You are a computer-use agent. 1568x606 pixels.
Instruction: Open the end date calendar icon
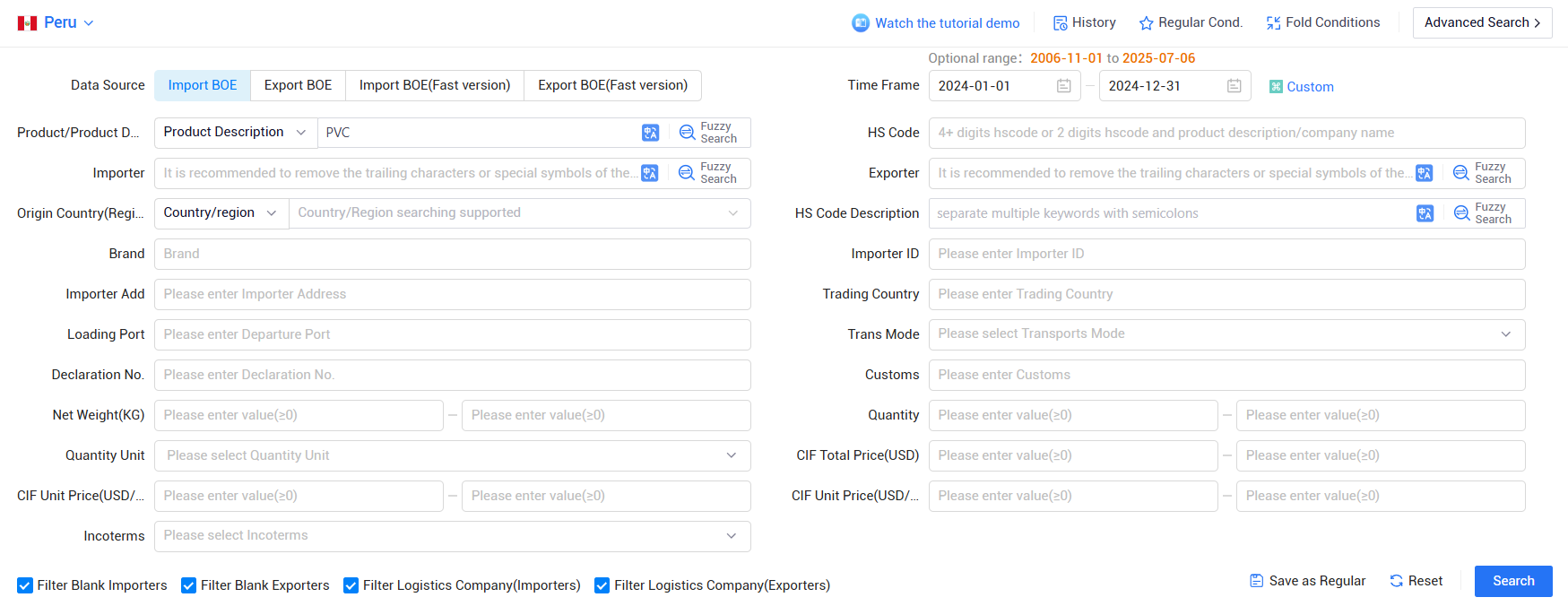point(1234,86)
